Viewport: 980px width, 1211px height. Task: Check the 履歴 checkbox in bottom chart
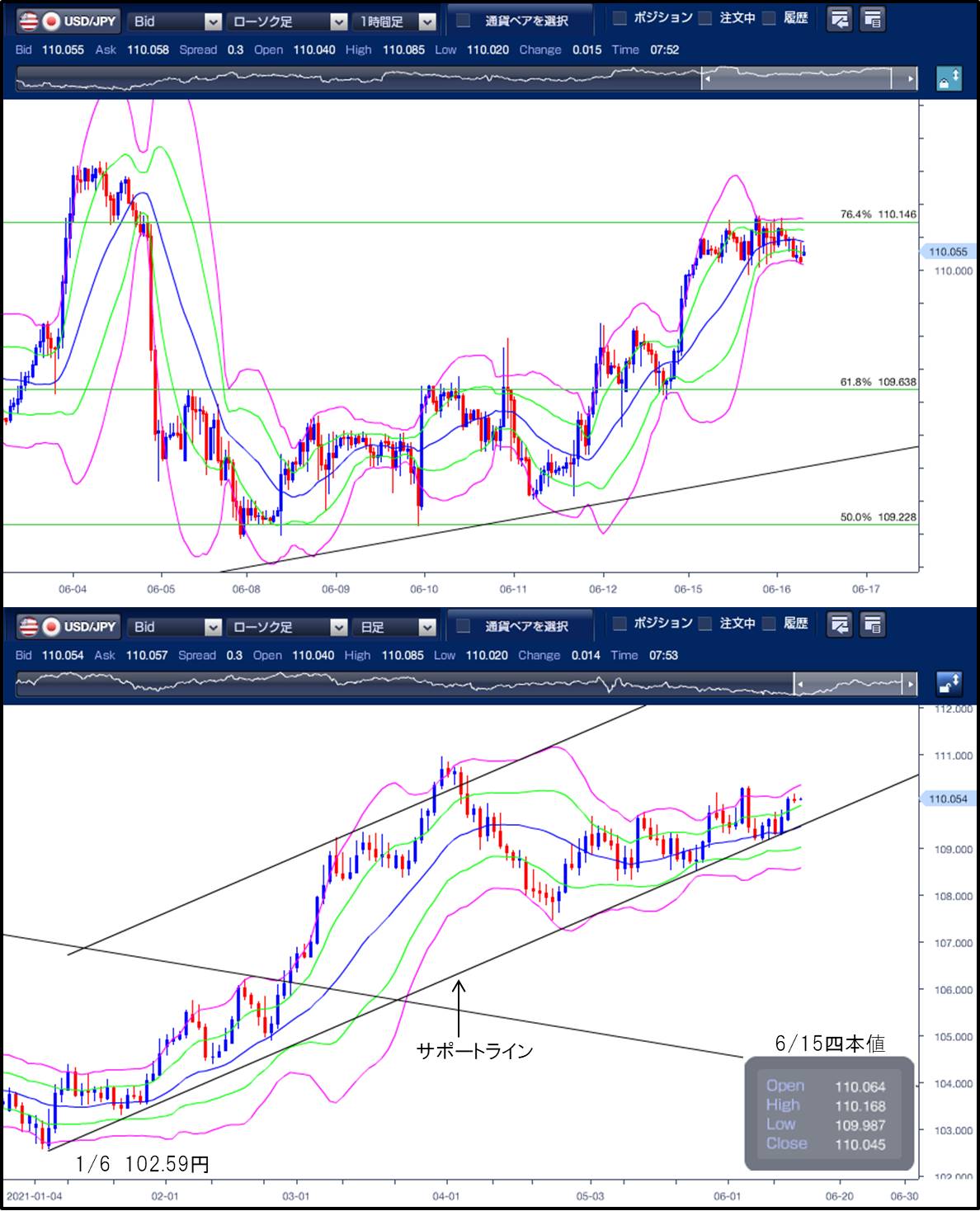pos(769,624)
